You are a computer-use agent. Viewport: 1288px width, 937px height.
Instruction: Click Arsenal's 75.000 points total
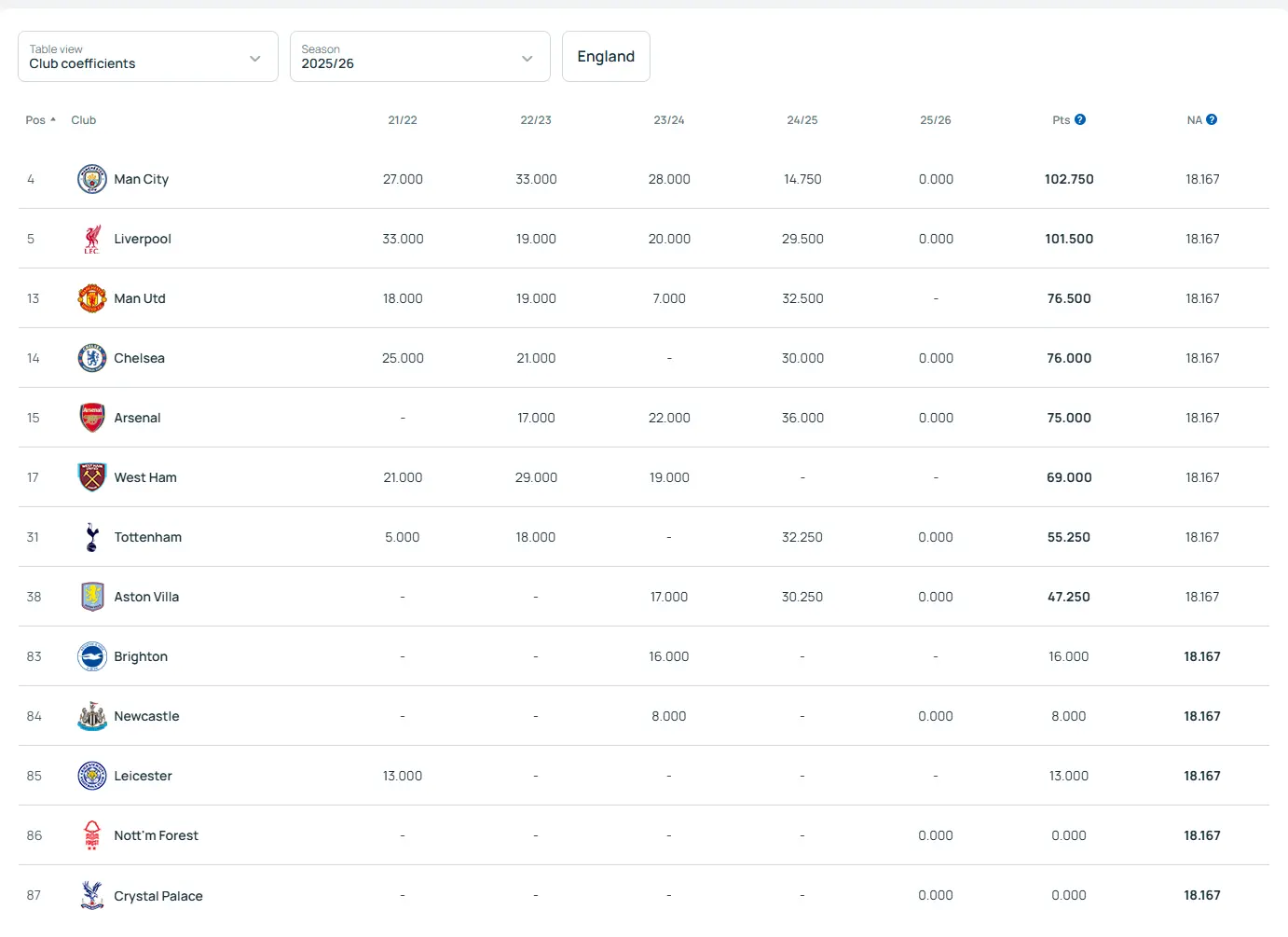[x=1069, y=418]
